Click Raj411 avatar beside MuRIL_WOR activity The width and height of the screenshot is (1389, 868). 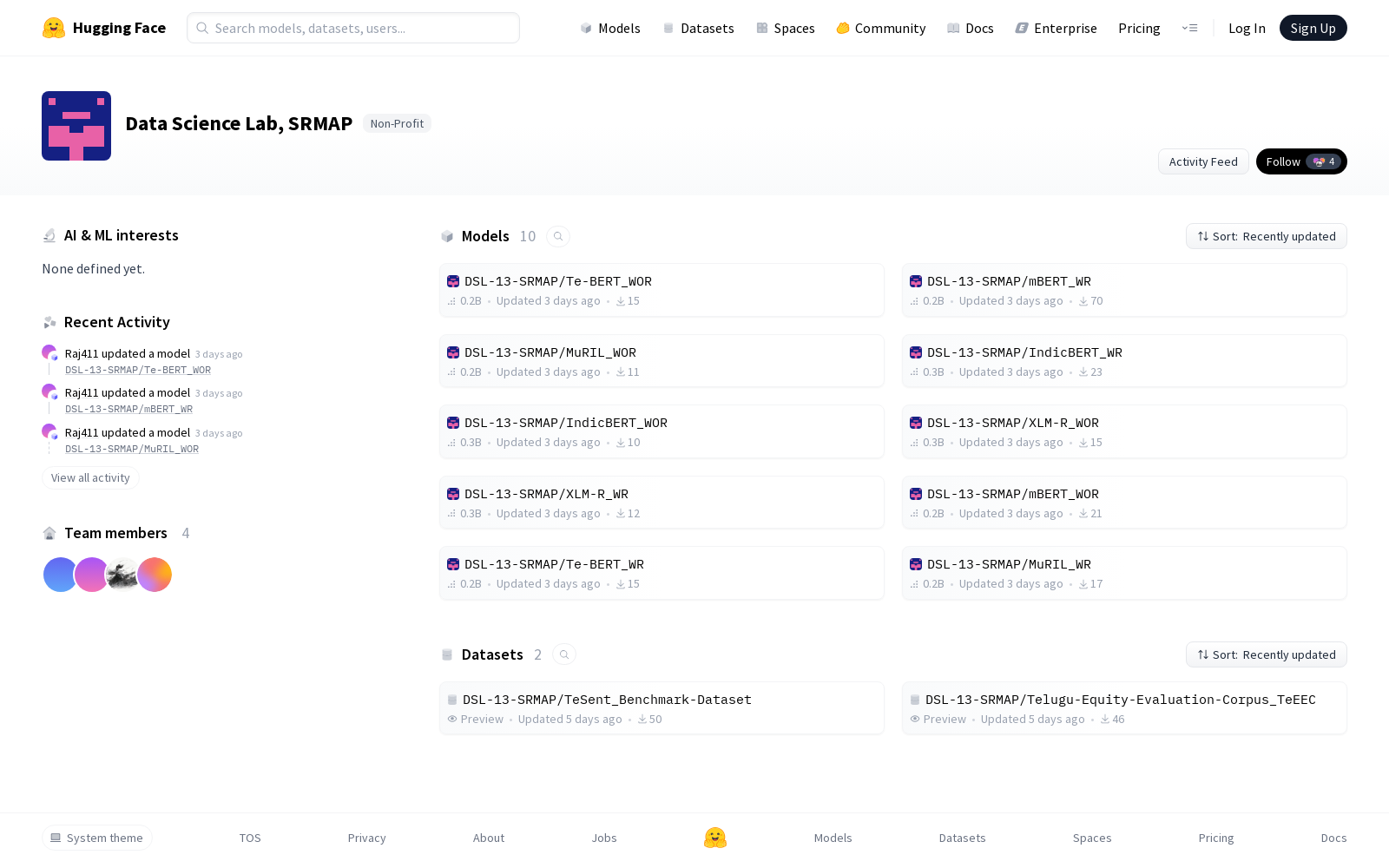click(49, 431)
